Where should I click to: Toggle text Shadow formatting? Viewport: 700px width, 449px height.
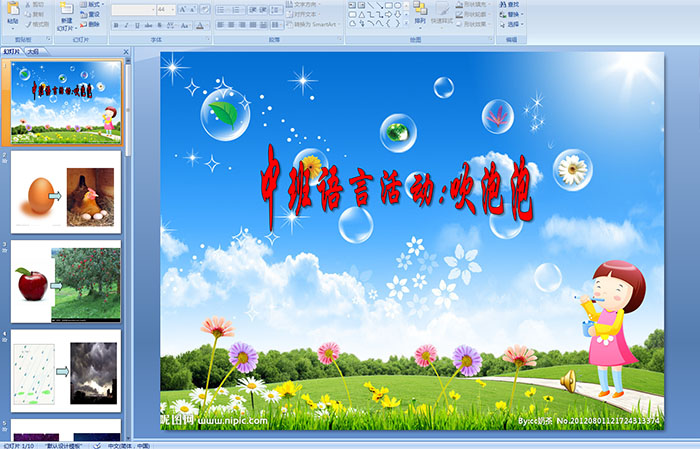tap(159, 25)
